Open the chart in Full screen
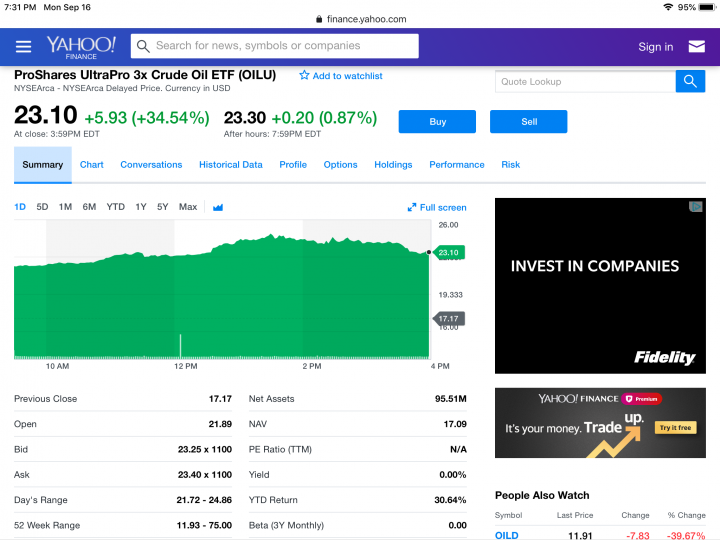This screenshot has height=540, width=720. 437,208
